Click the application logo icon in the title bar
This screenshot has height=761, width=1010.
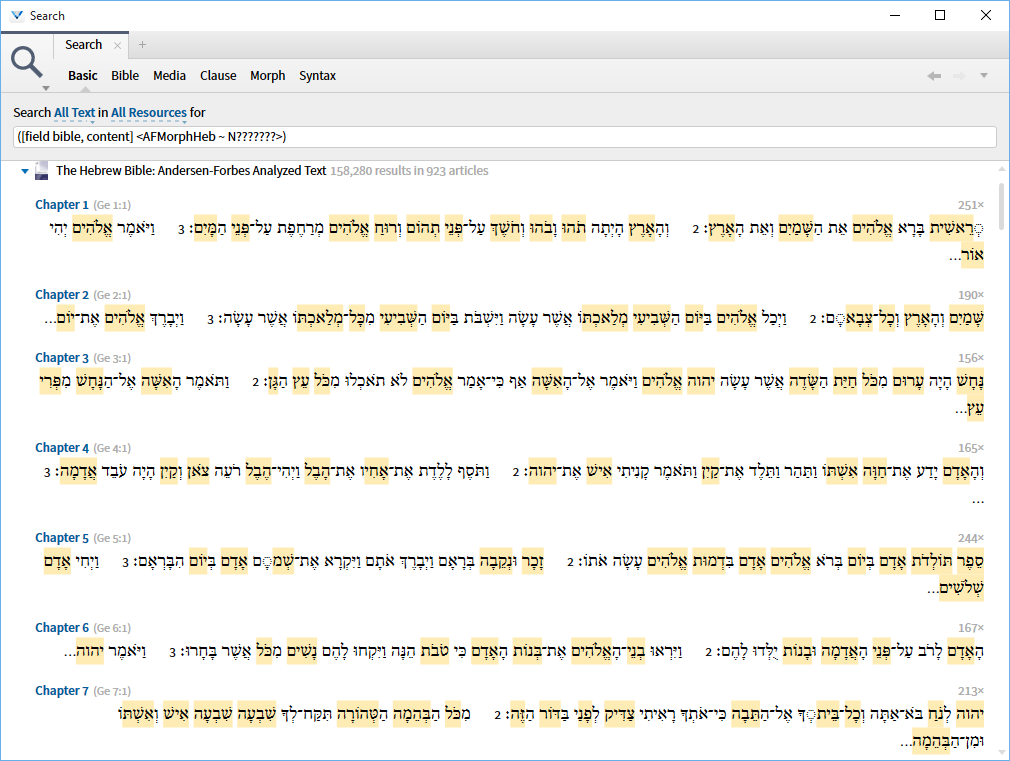tap(17, 15)
